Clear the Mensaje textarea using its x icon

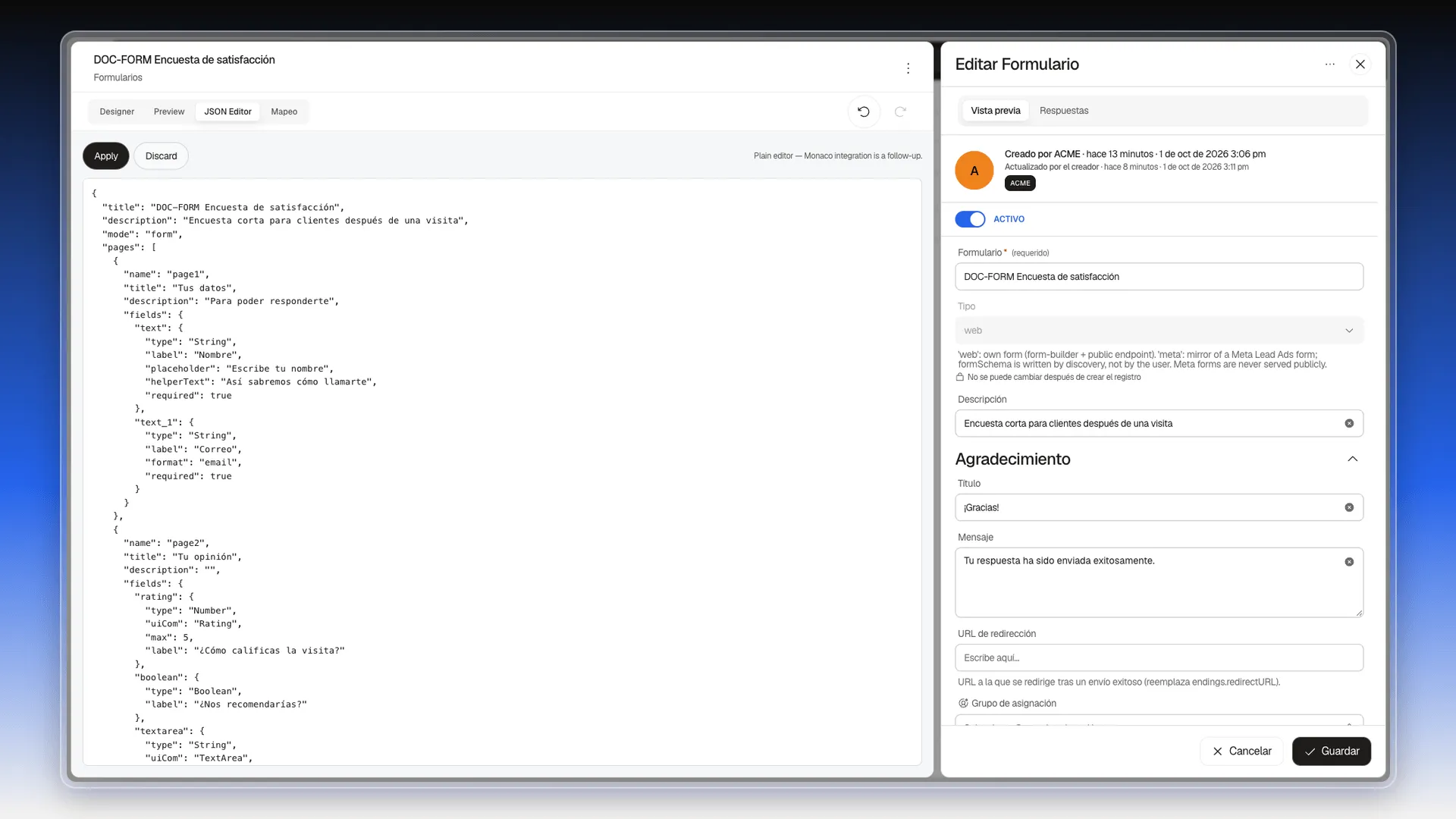click(x=1349, y=562)
